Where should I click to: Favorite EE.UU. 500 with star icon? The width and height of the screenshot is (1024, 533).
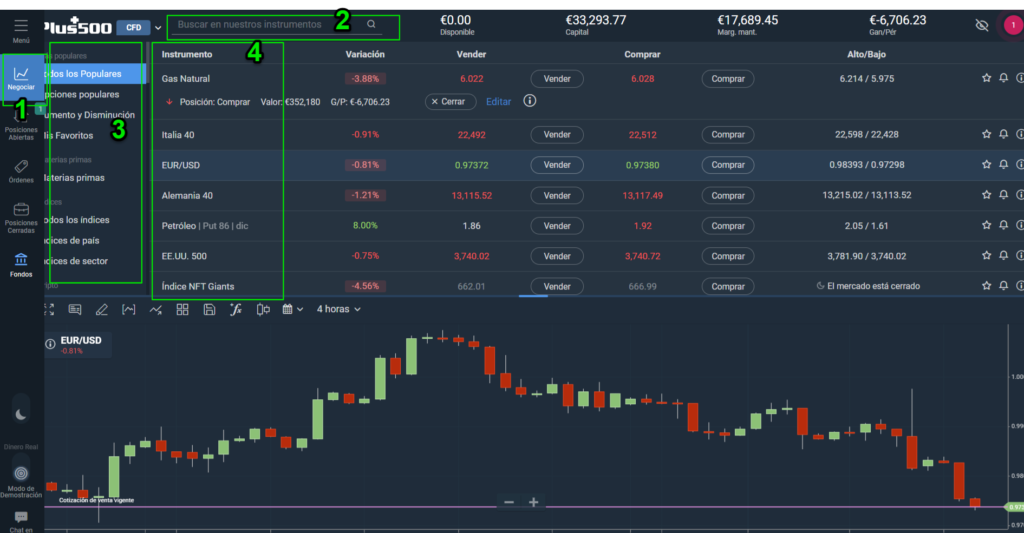pos(986,255)
